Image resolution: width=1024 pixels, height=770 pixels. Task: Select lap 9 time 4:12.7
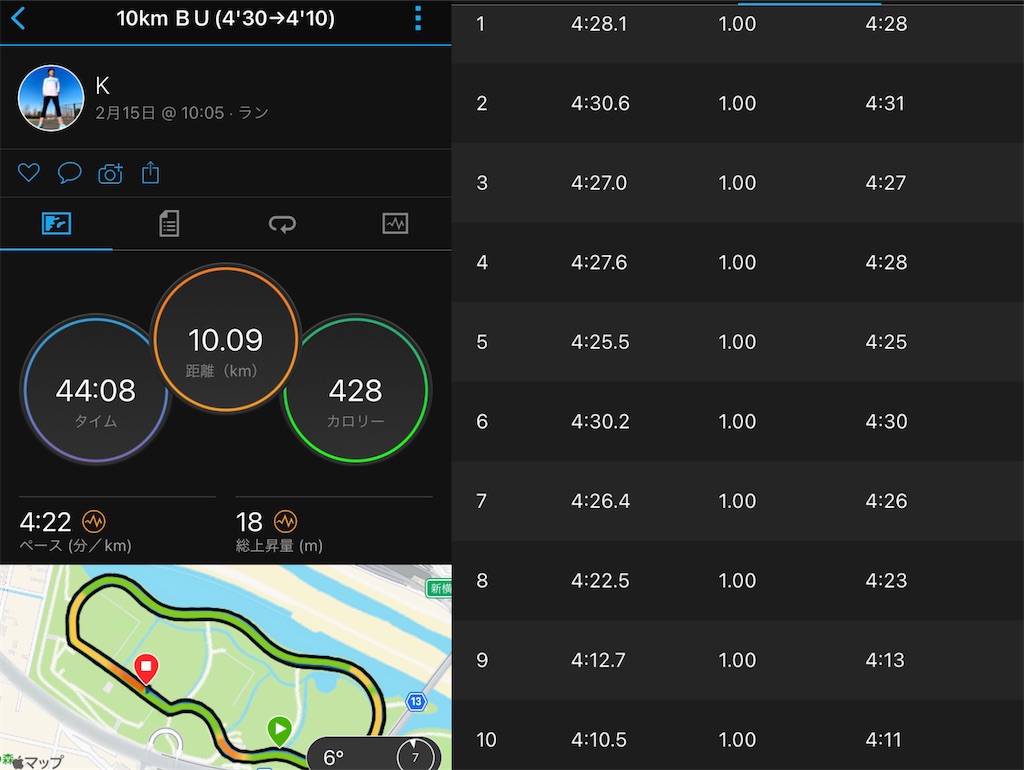tap(598, 660)
